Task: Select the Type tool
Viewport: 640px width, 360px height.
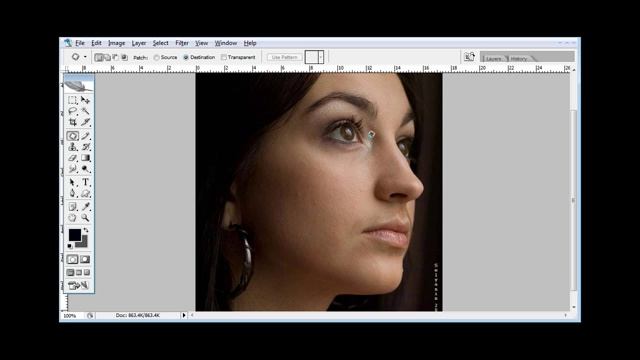Action: coord(85,182)
